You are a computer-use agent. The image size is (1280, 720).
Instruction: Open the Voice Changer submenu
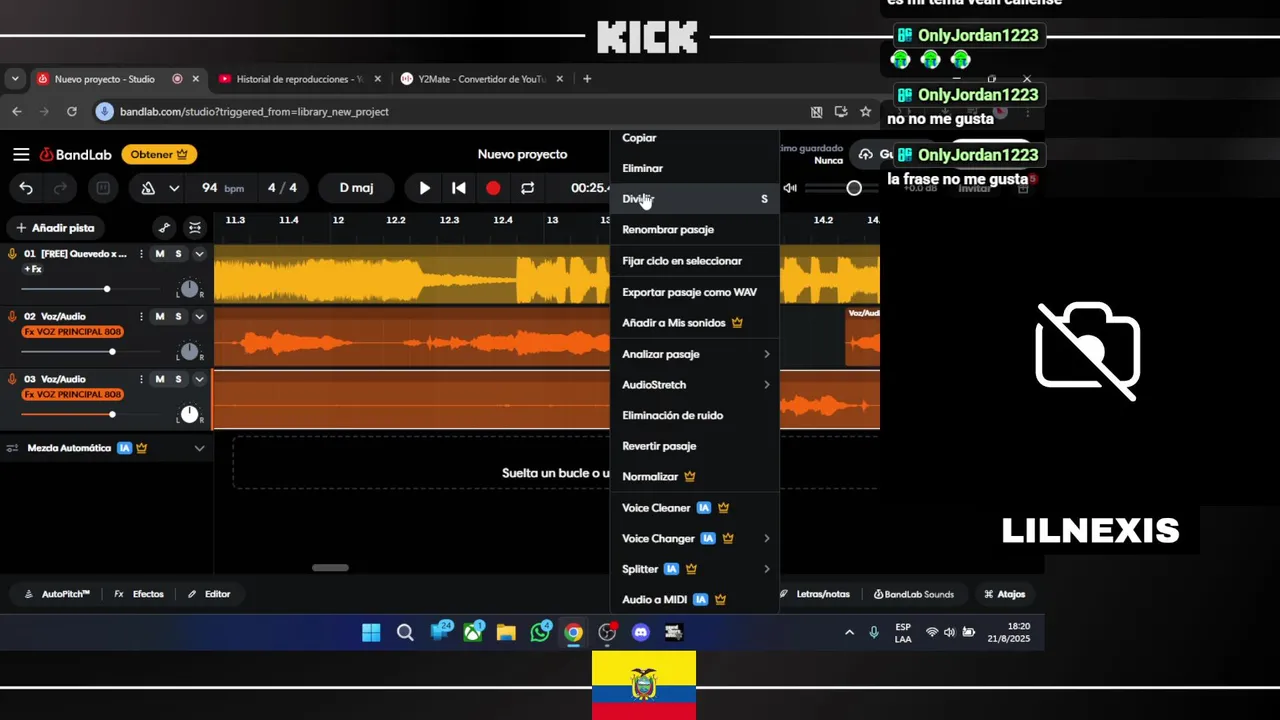[694, 538]
